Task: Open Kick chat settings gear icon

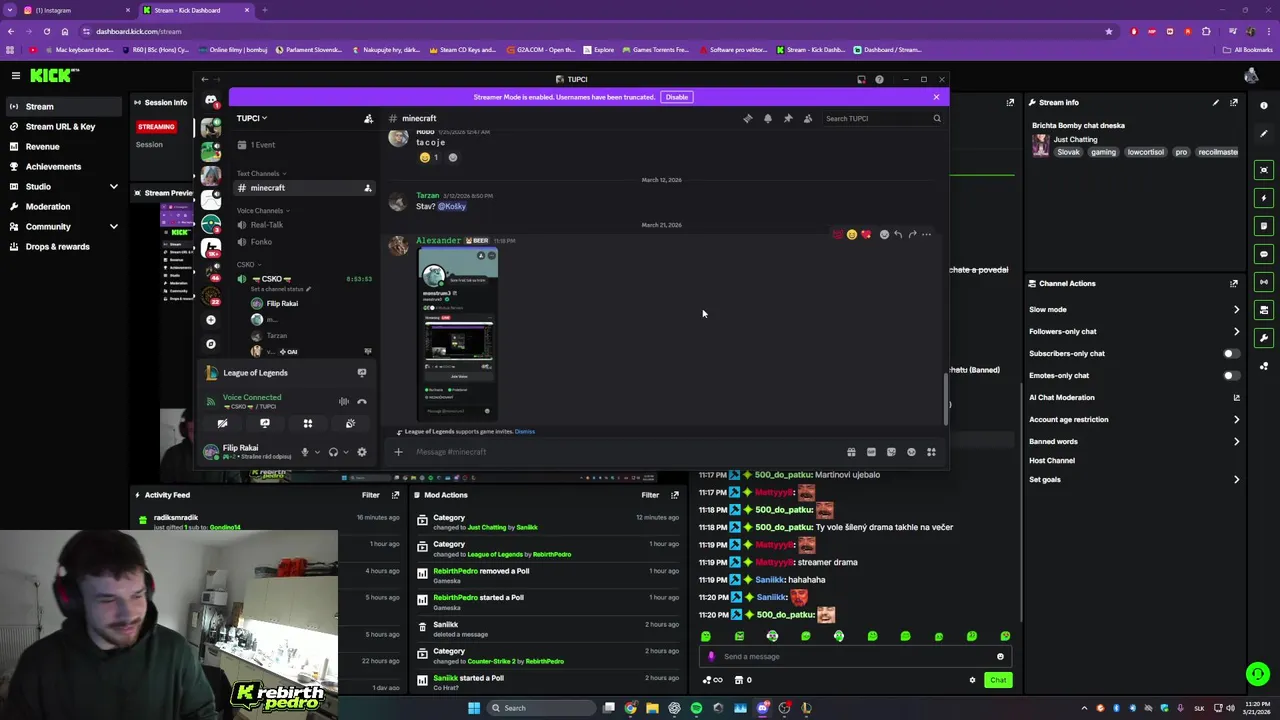Action: [972, 680]
